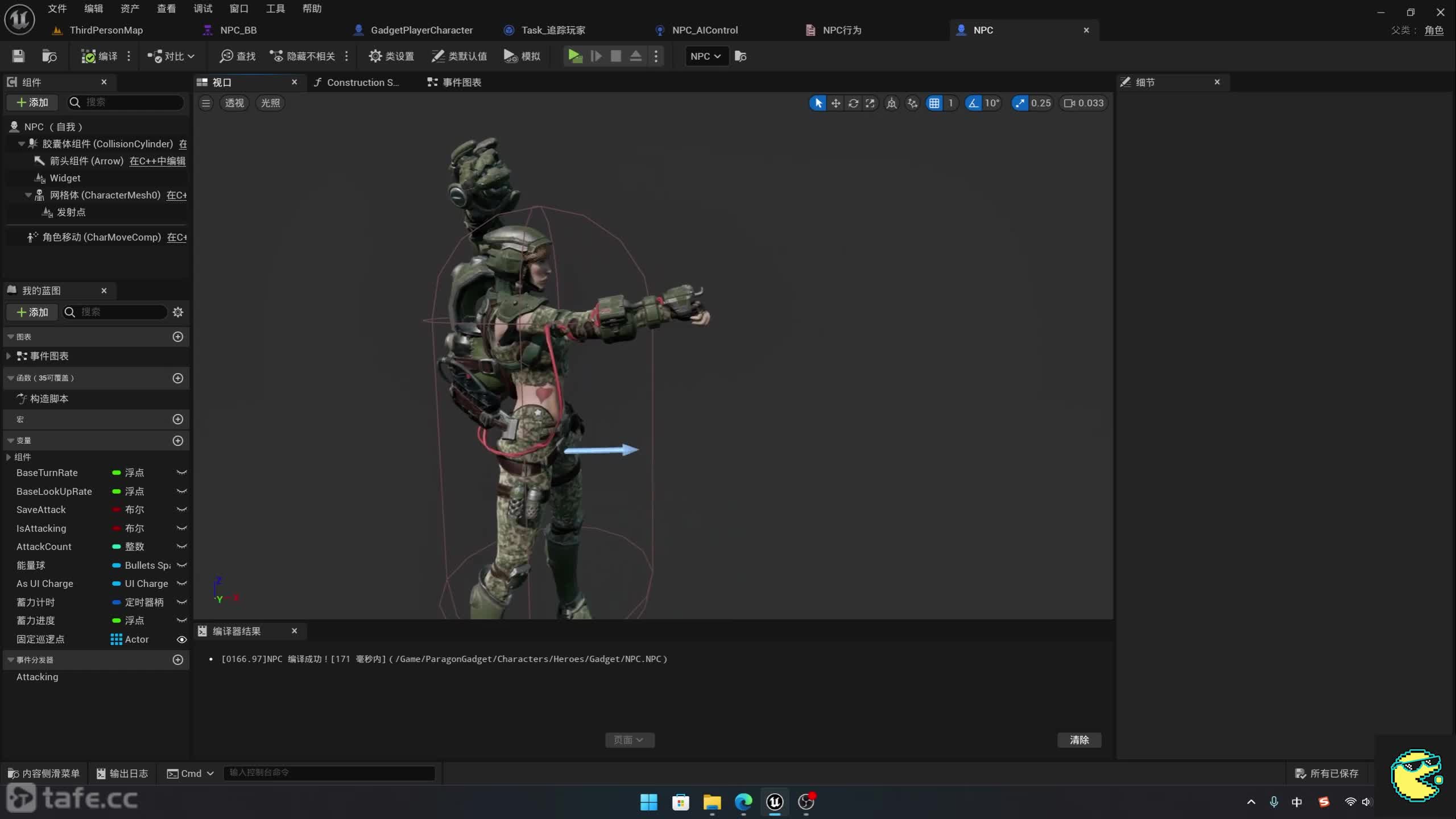Open the 对比 diff dropdown
The height and width of the screenshot is (819, 1456).
tap(171, 56)
